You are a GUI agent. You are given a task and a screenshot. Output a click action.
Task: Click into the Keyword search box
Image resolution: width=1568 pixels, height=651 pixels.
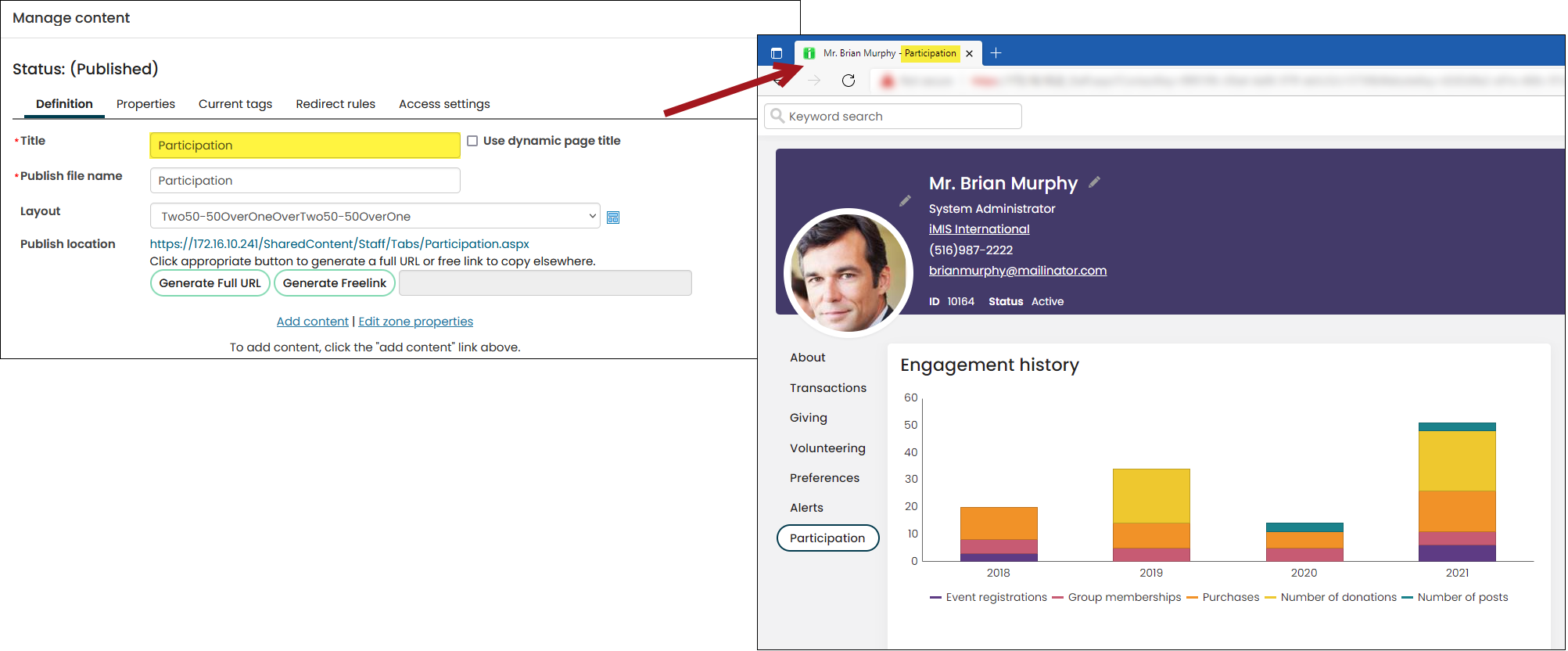pyautogui.click(x=893, y=117)
